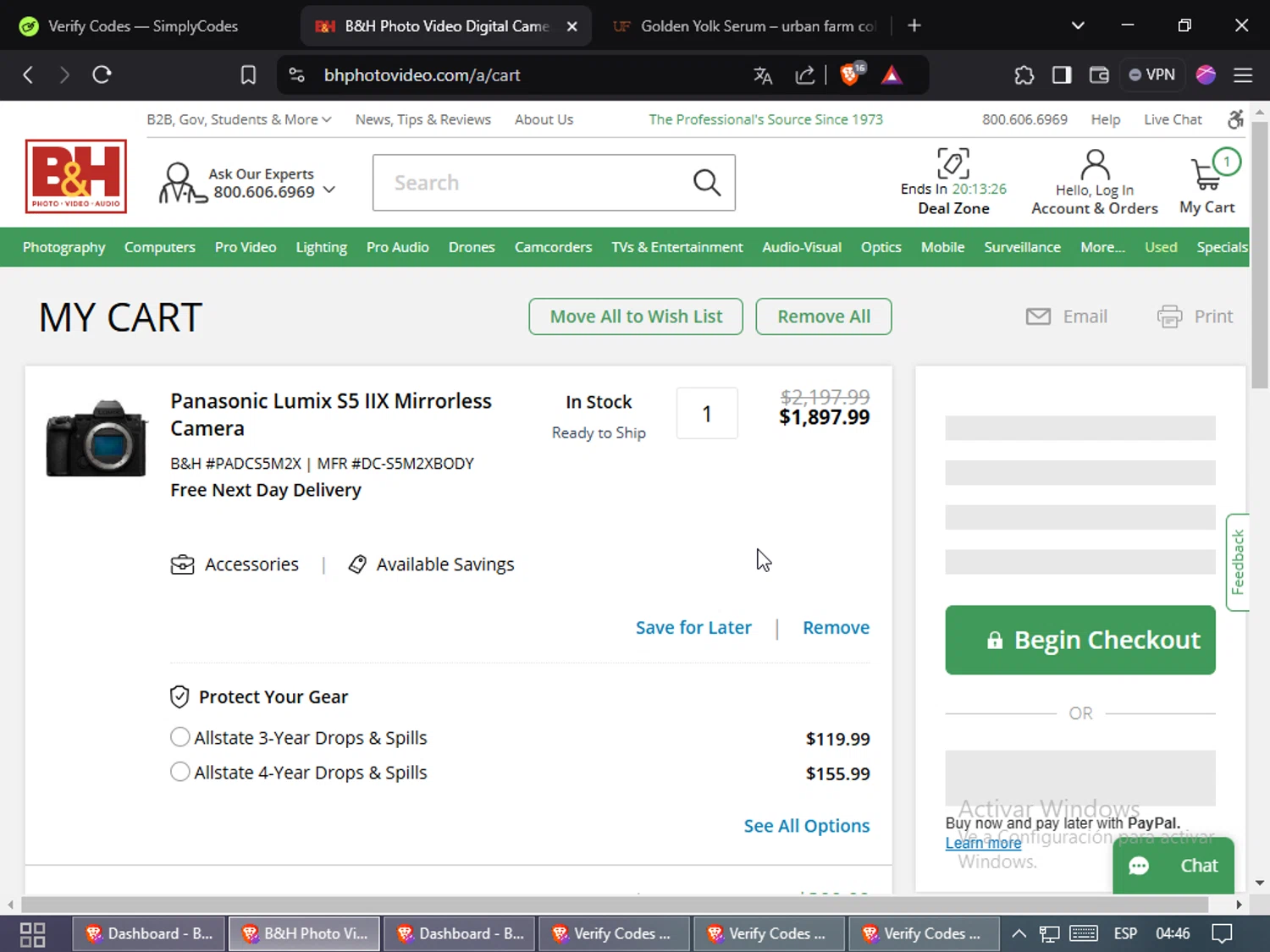Open the browser hamburger menu

coord(1243,75)
